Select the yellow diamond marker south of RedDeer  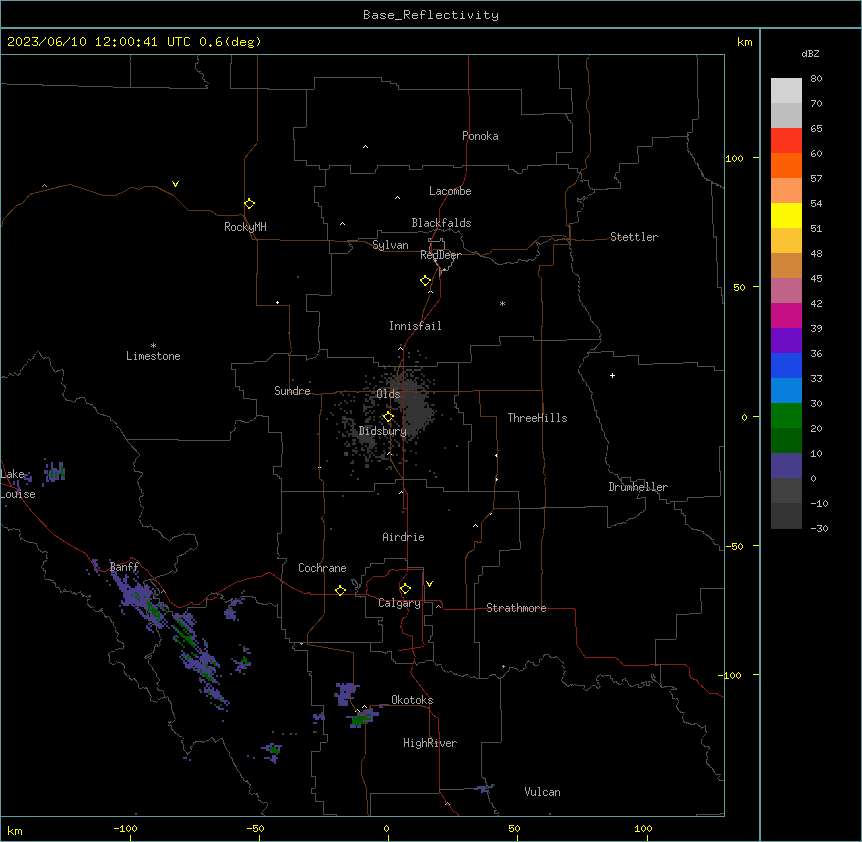426,281
